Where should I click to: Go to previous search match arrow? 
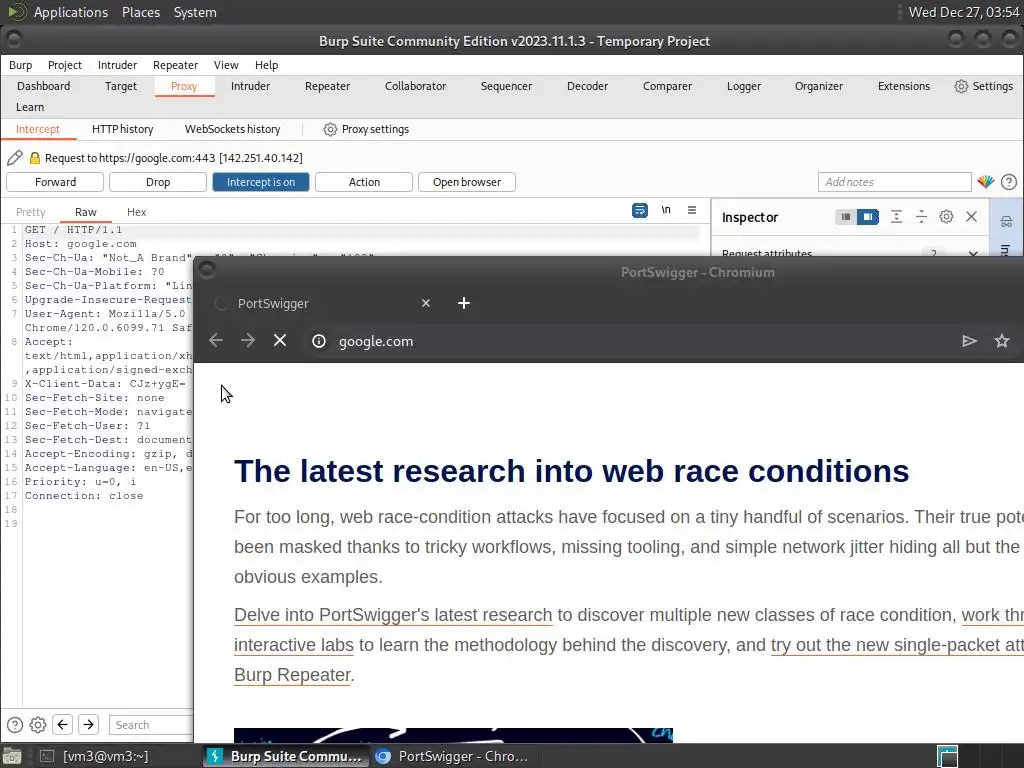click(63, 724)
